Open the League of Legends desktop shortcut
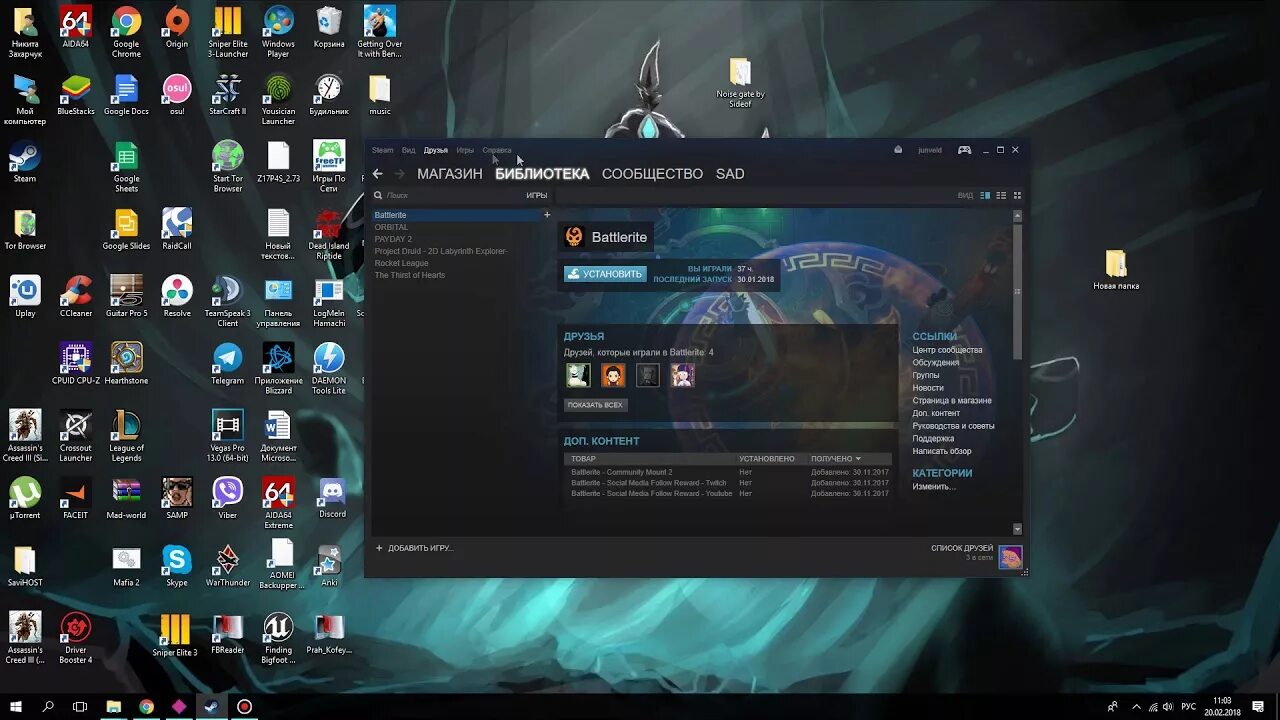 (x=126, y=436)
